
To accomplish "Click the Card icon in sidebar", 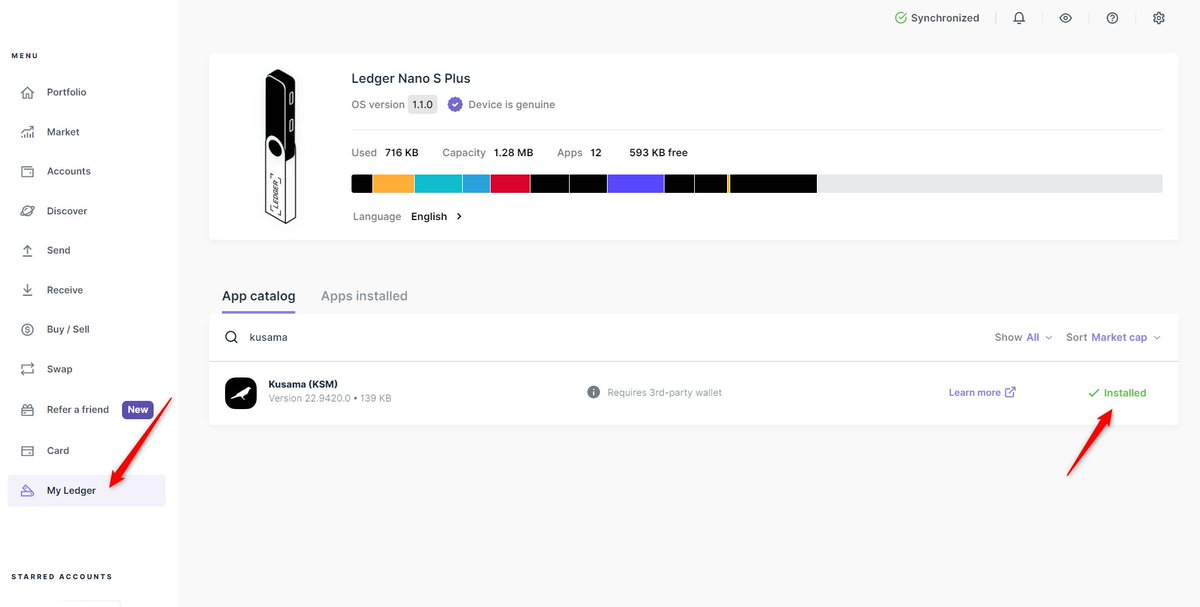I will (28, 451).
